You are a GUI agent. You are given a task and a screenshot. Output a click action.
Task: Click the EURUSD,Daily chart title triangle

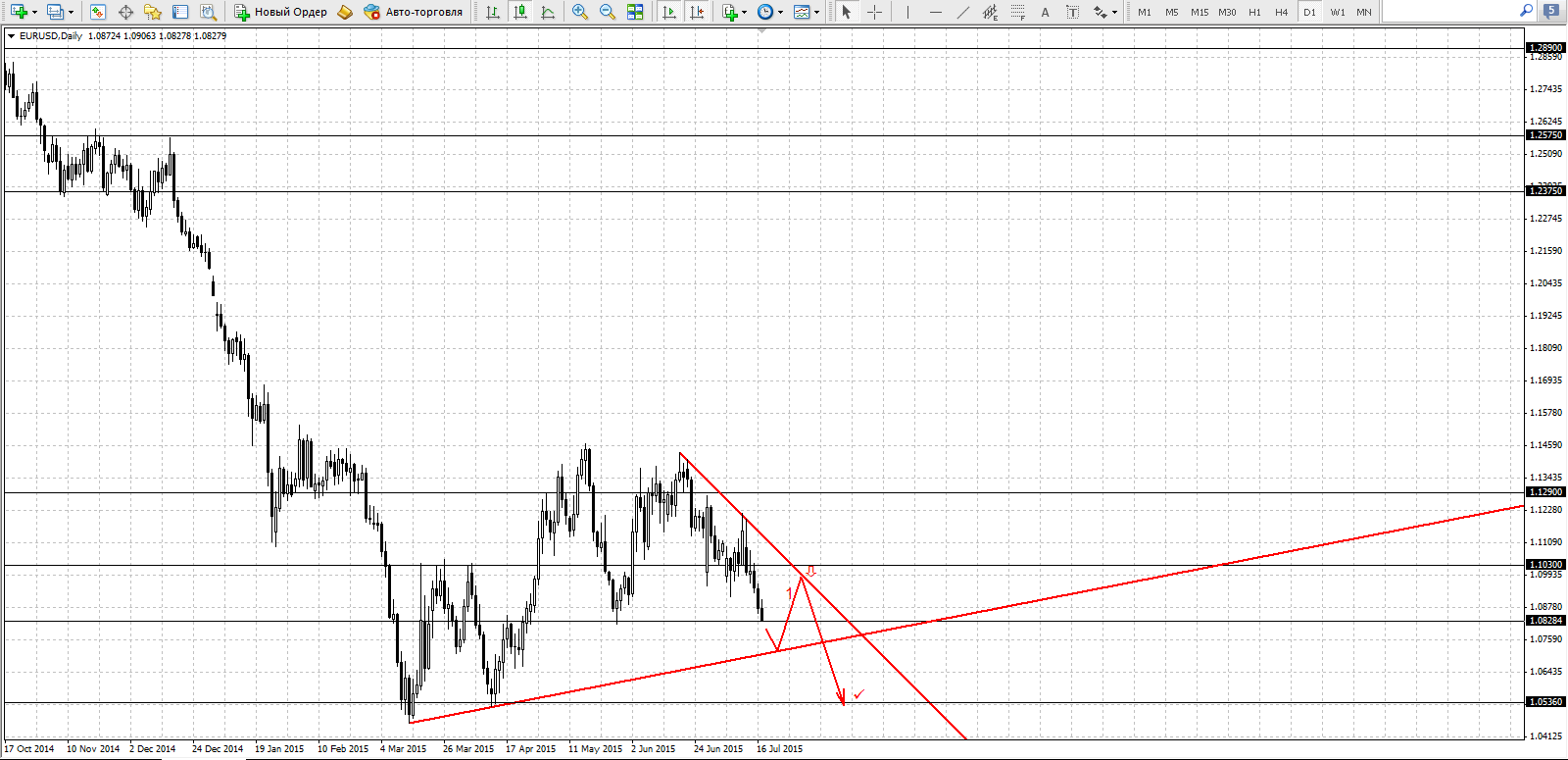point(11,36)
